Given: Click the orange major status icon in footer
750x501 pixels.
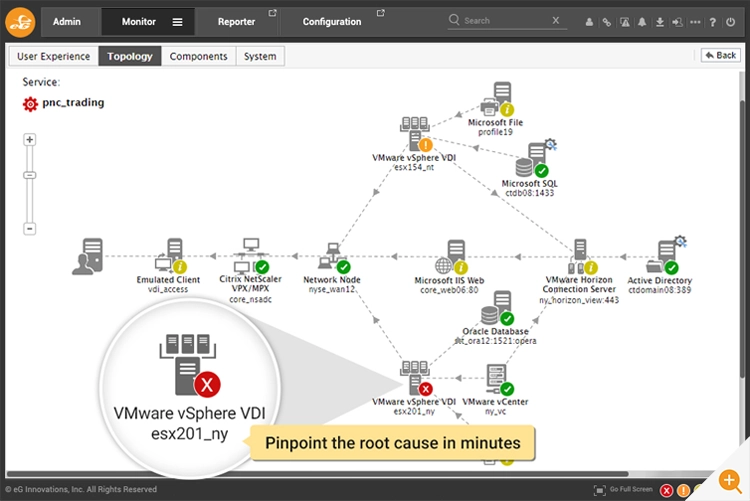Looking at the screenshot, I should click(684, 490).
